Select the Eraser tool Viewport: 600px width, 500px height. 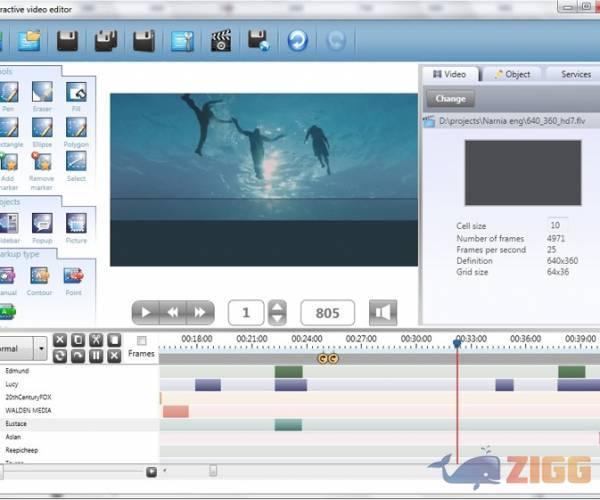point(42,96)
